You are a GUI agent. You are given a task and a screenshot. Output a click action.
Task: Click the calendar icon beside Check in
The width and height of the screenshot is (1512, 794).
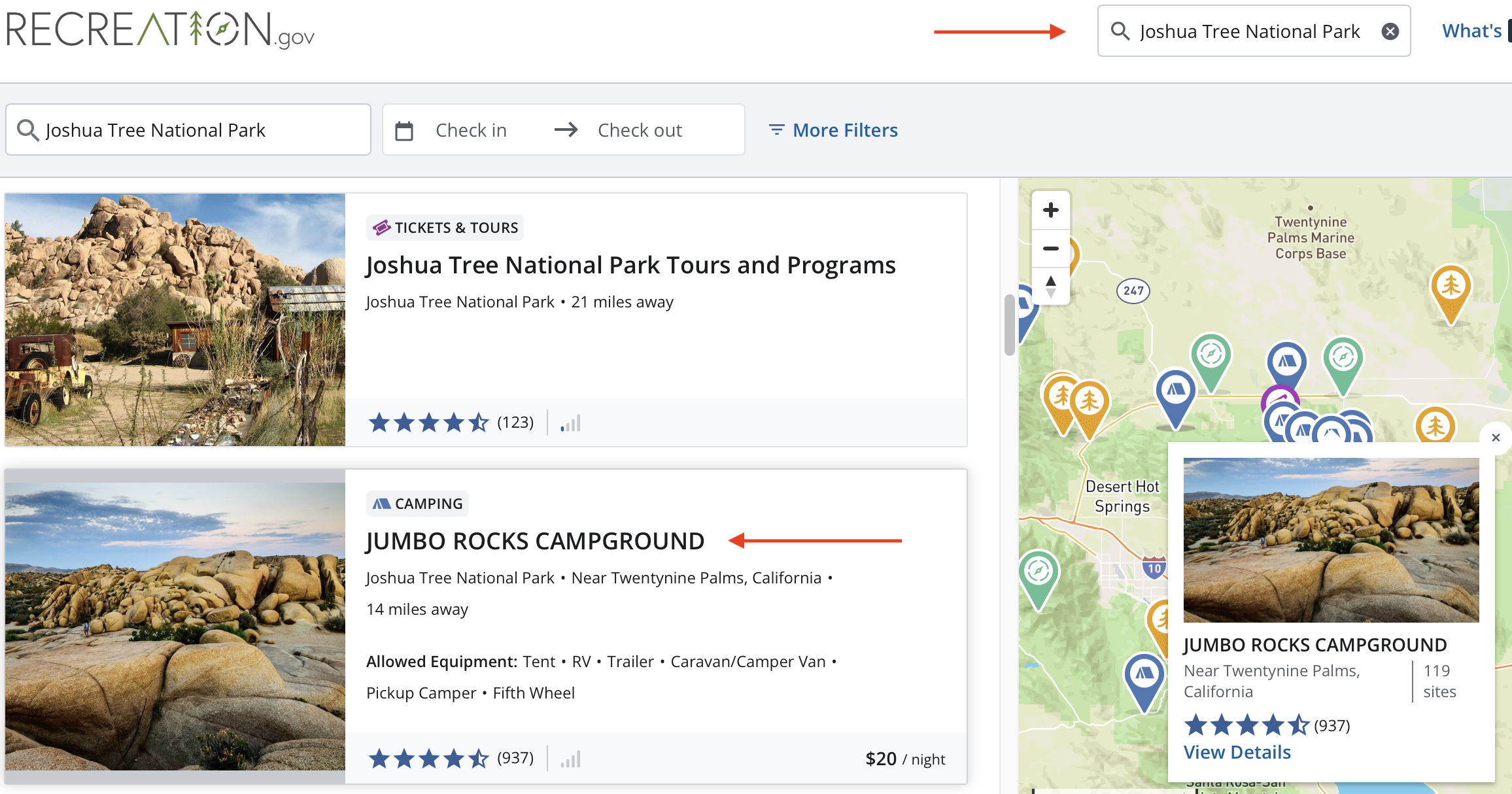click(x=404, y=131)
